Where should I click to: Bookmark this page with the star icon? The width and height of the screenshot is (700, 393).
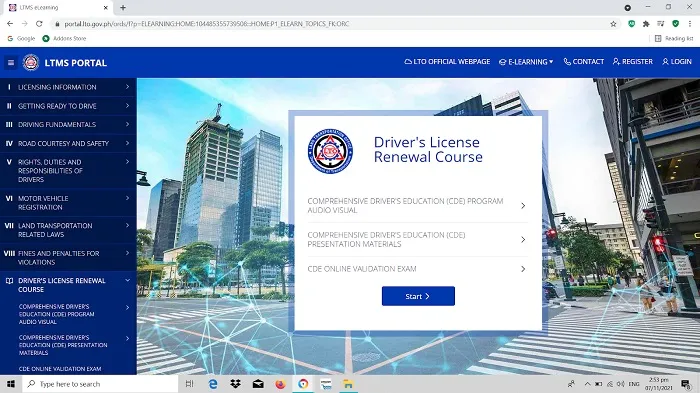(613, 24)
